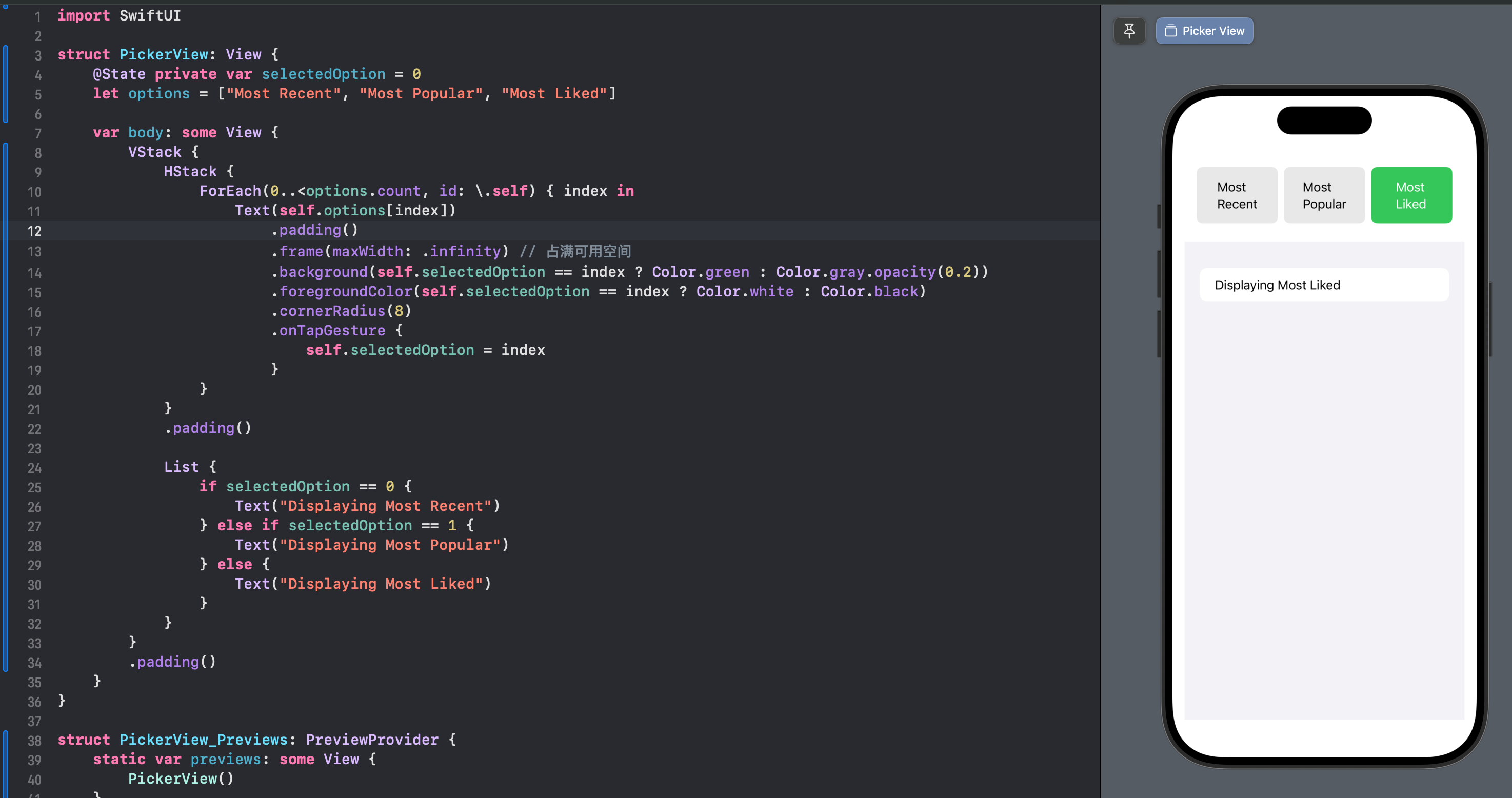Click line number 1 in the gutter
The image size is (1512, 798).
pyautogui.click(x=37, y=16)
